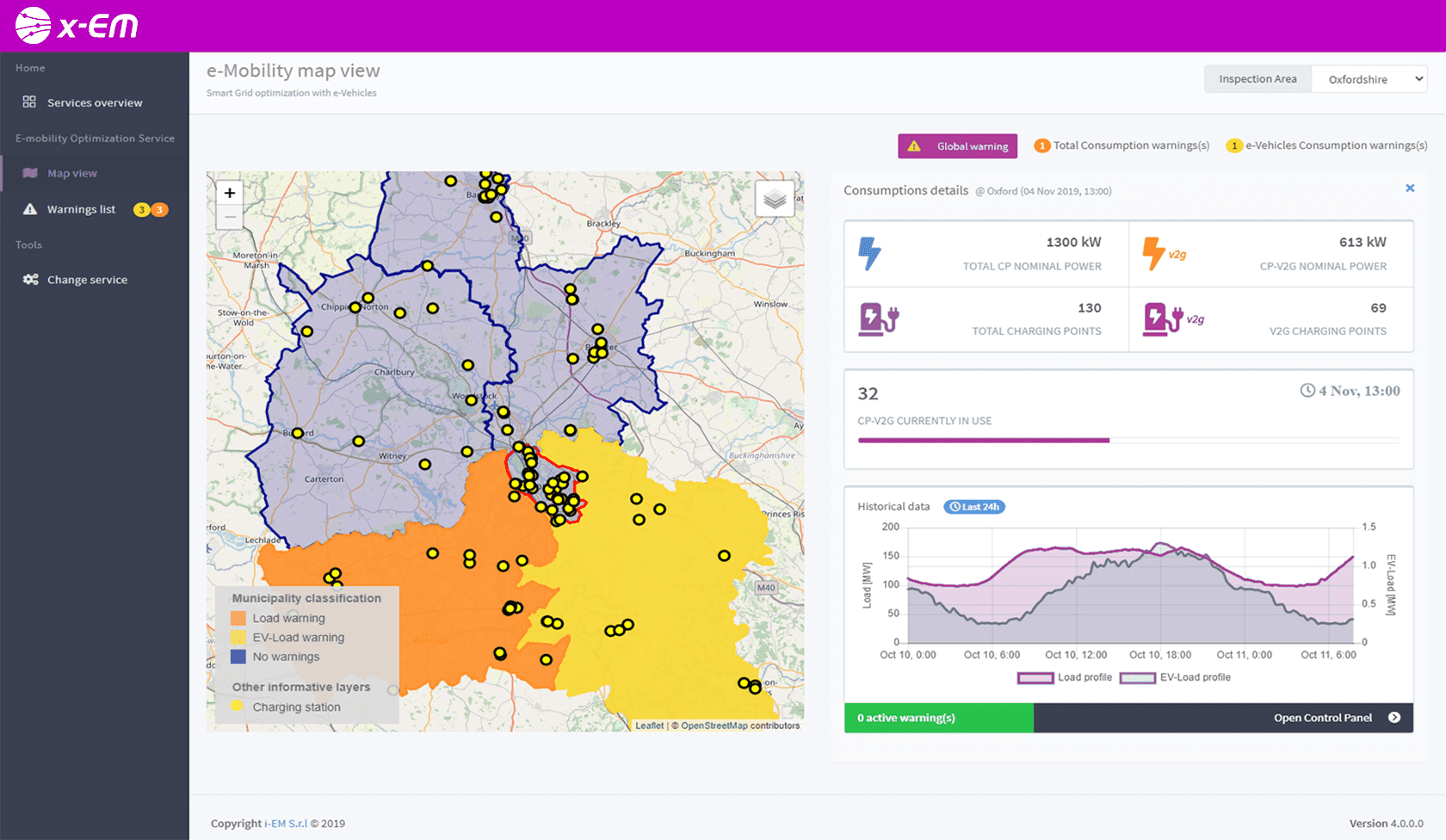This screenshot has width=1446, height=840.
Task: Click 0 active warning(s) green bar
Action: [939, 718]
